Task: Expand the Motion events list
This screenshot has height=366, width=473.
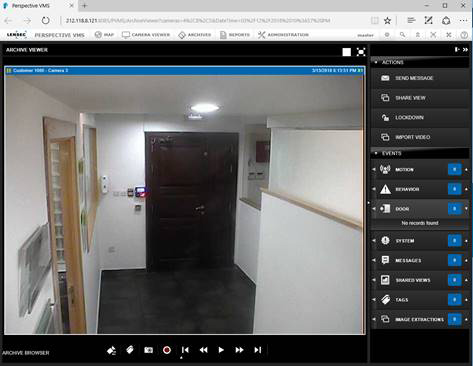Action: [x=466, y=170]
